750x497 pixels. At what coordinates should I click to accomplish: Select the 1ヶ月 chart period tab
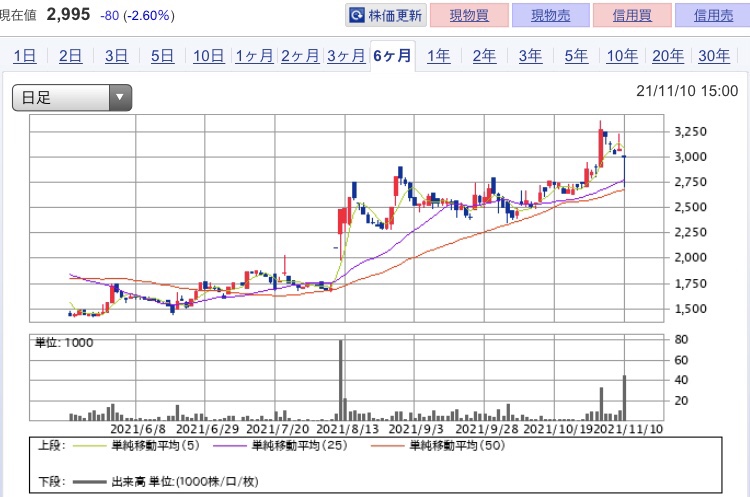click(x=254, y=56)
